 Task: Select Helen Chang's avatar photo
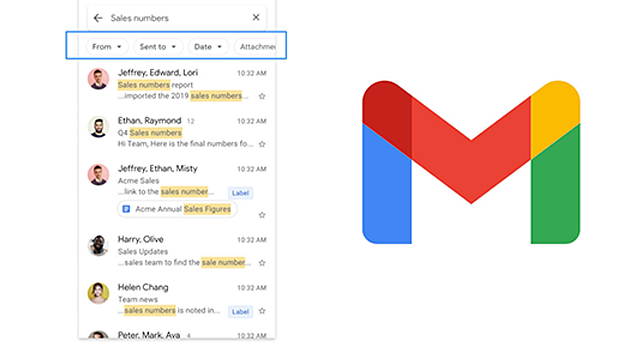(x=98, y=293)
